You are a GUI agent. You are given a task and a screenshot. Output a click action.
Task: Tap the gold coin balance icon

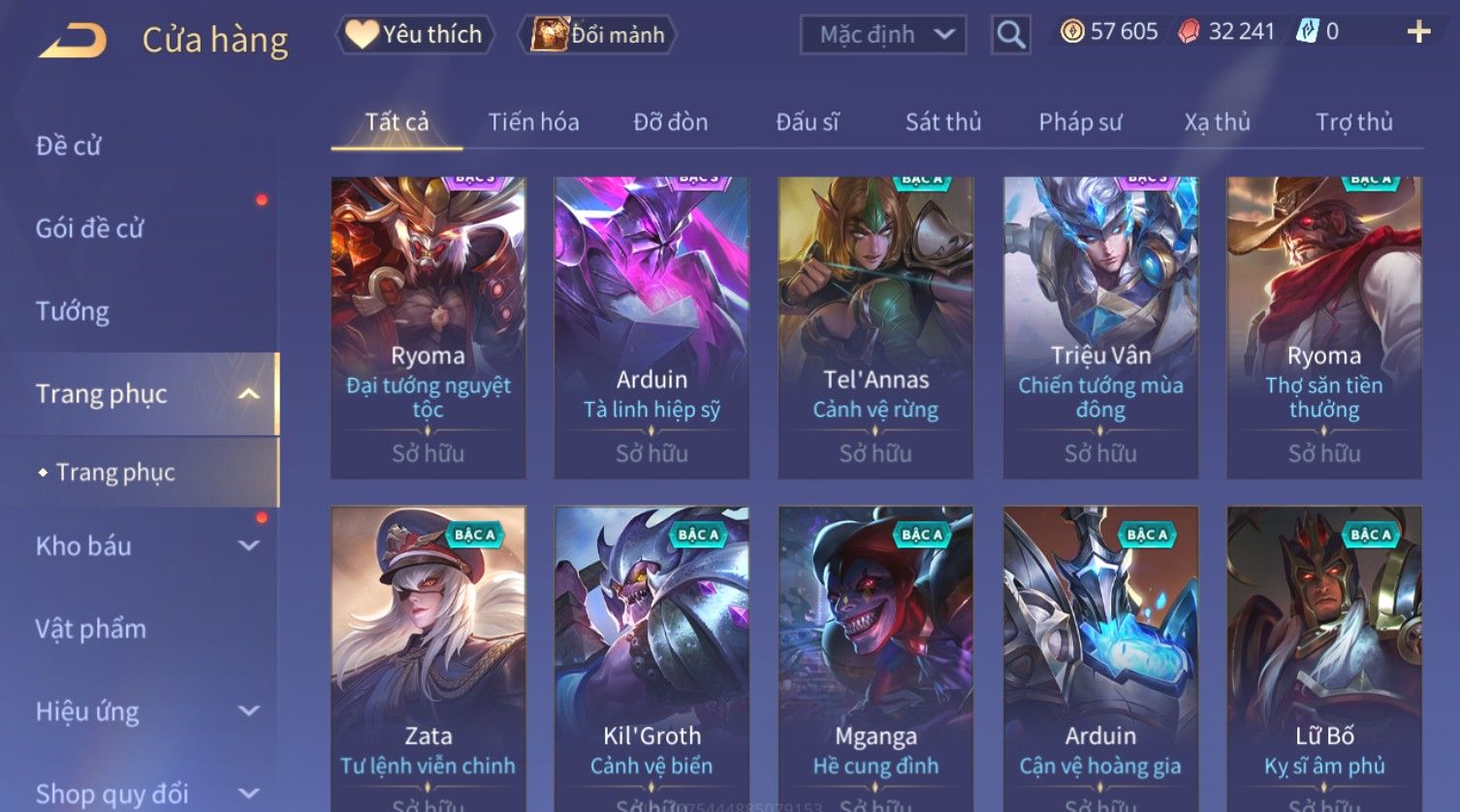pos(1072,32)
